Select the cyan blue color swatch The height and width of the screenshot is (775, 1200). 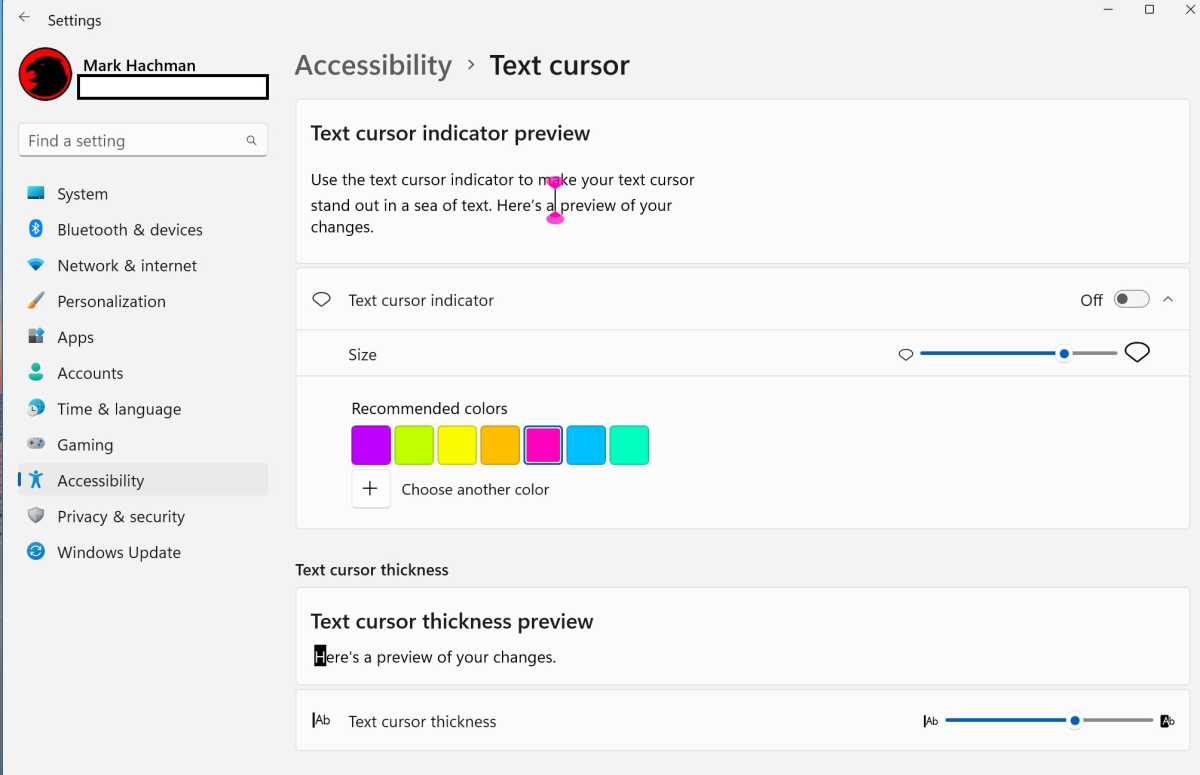(586, 445)
